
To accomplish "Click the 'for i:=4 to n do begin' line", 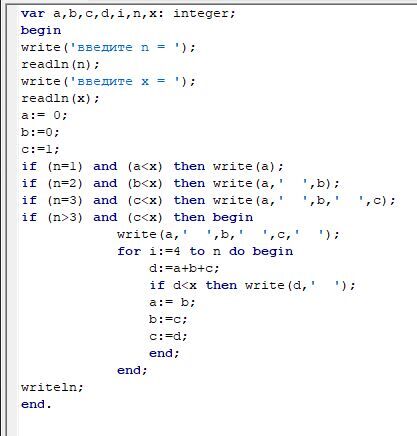I will [x=205, y=251].
